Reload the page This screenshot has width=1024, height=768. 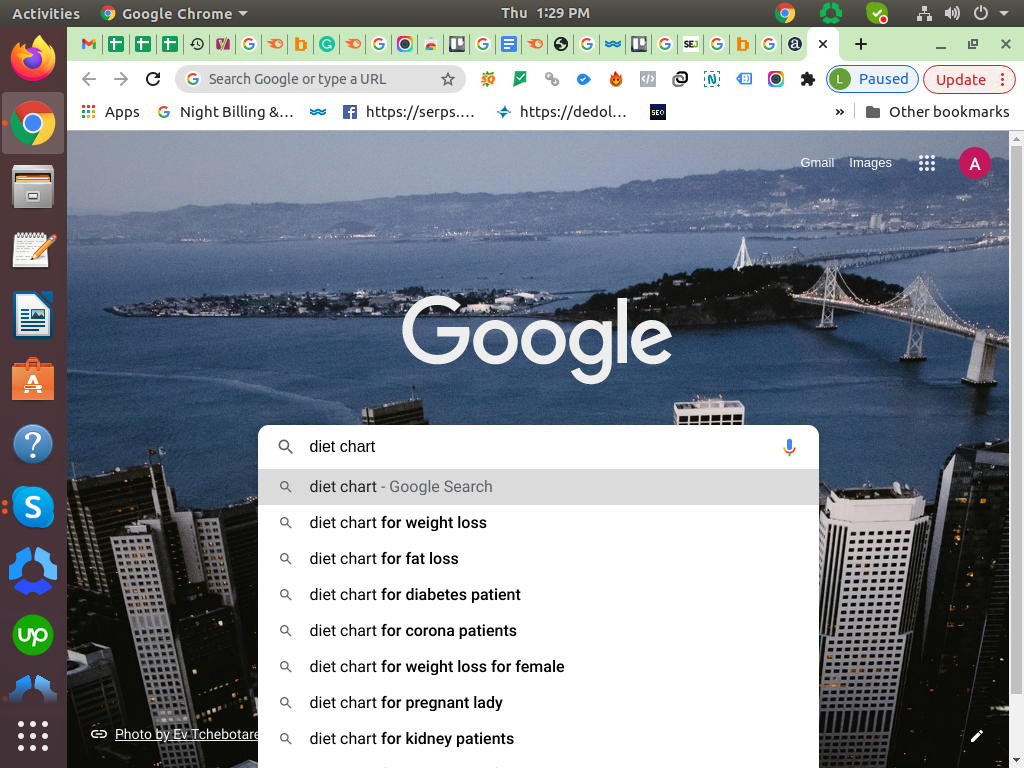point(153,79)
